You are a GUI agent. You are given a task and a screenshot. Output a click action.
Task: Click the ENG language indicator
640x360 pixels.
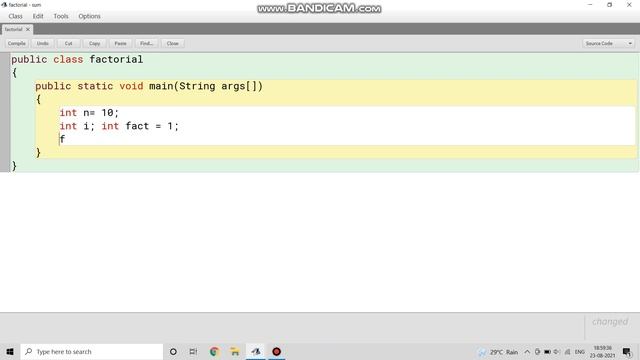pos(580,352)
